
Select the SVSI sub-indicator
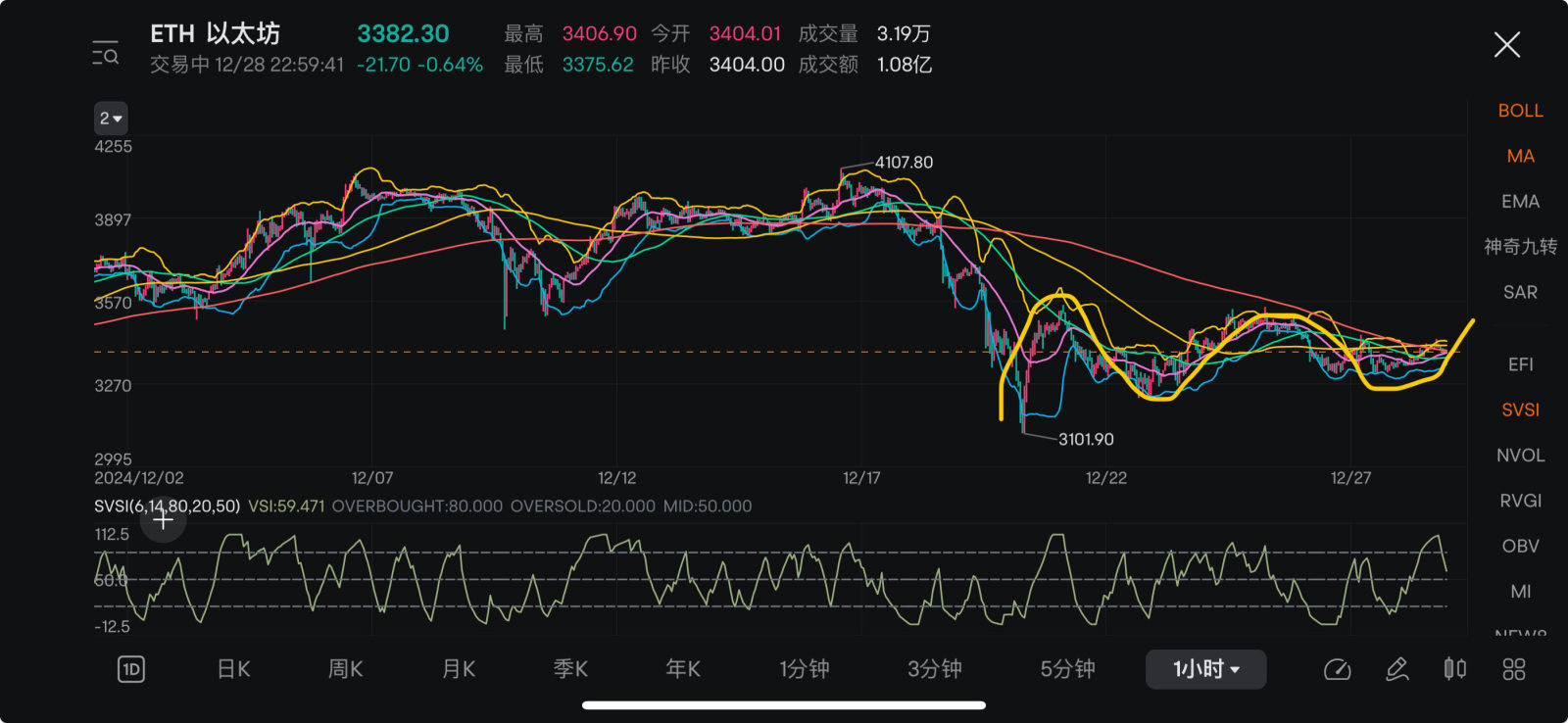click(x=1520, y=410)
